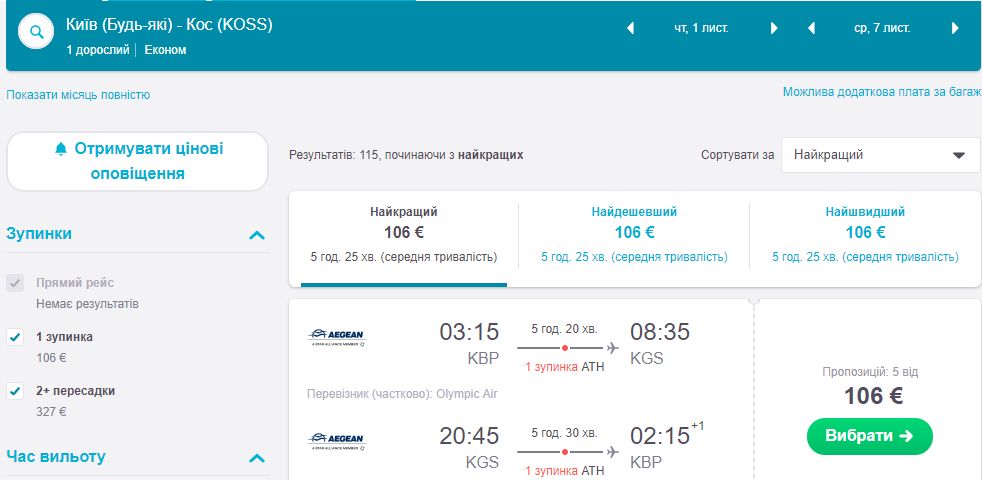Screen dimensions: 982x480
Task: Click Aegean logo on return flight
Action: pyautogui.click(x=337, y=442)
